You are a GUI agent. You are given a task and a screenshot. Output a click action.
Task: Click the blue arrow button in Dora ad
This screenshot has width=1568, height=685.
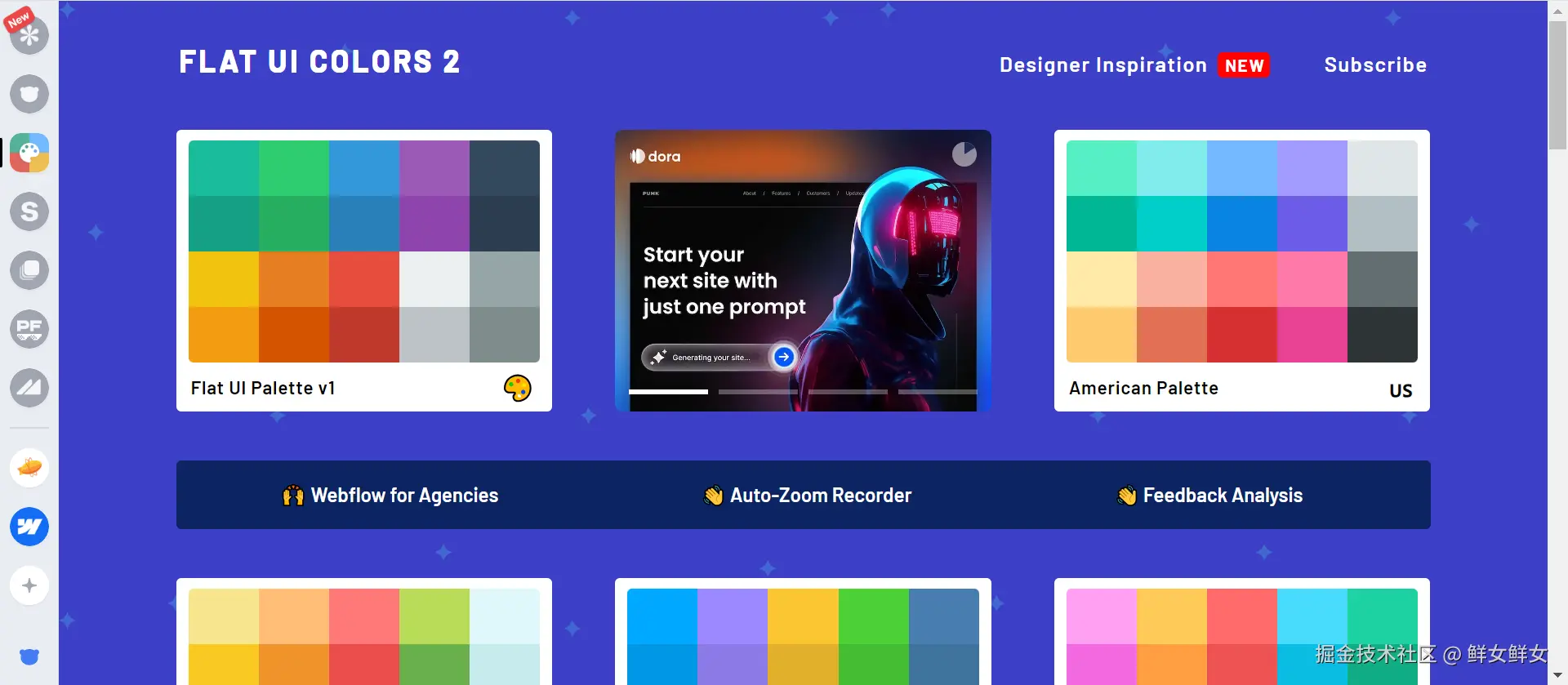[783, 357]
